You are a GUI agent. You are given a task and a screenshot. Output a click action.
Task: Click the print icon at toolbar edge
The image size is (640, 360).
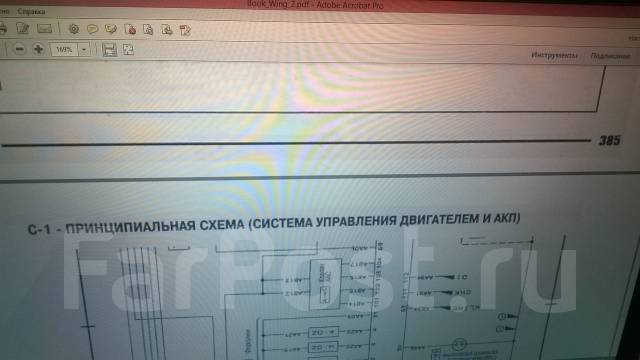[x=3, y=28]
